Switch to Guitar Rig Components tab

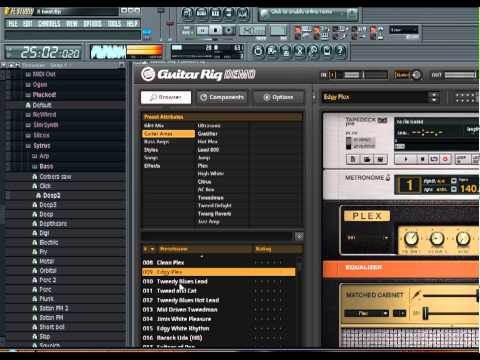tap(222, 97)
